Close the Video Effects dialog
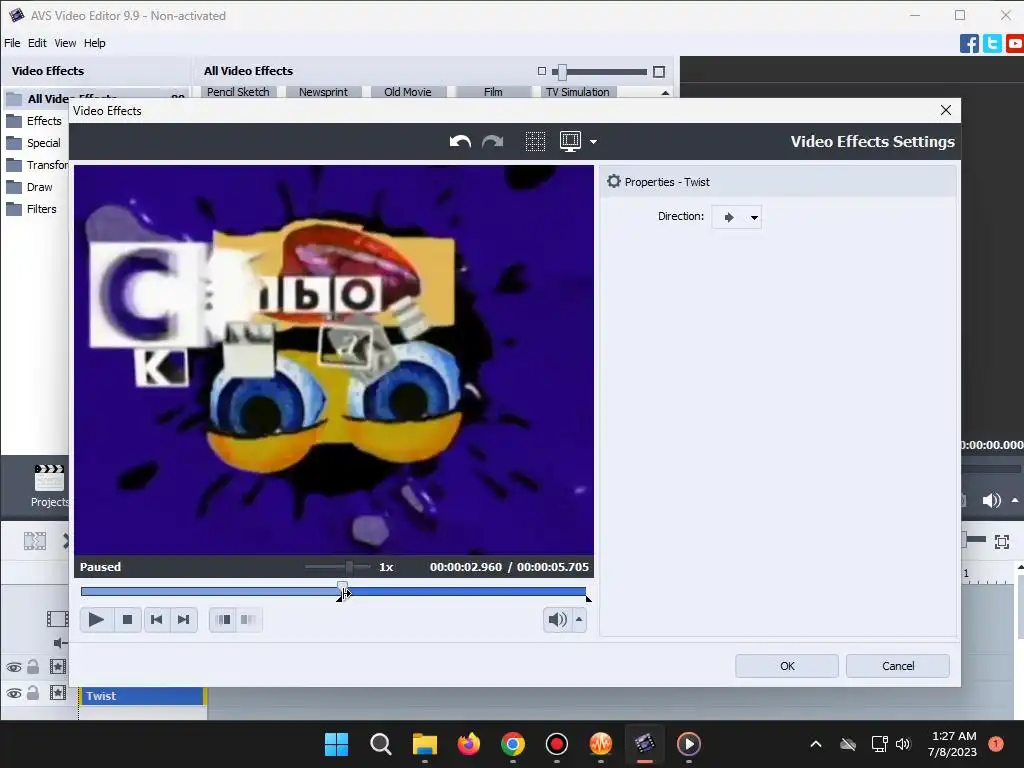1024x768 pixels. (x=946, y=110)
